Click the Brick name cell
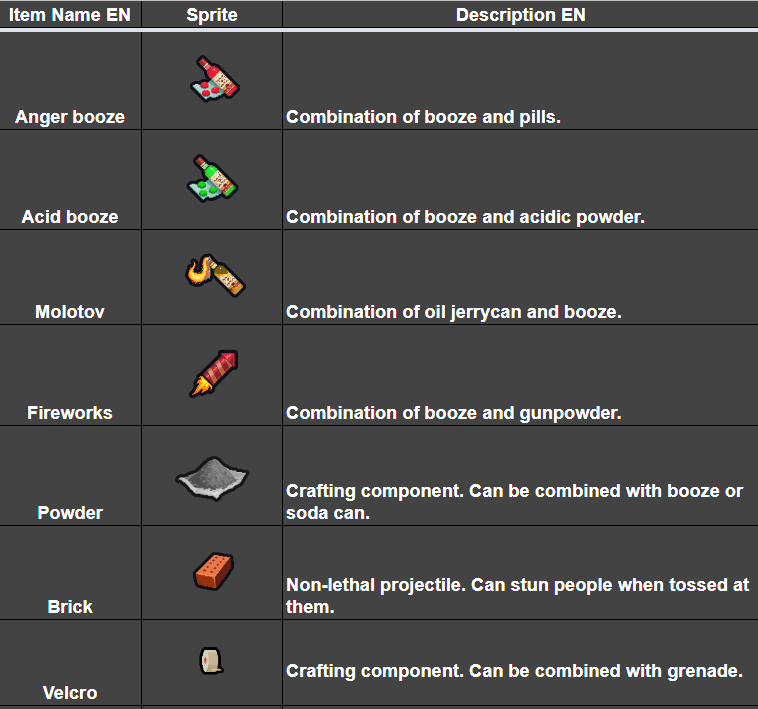The height and width of the screenshot is (709, 758). tap(70, 607)
